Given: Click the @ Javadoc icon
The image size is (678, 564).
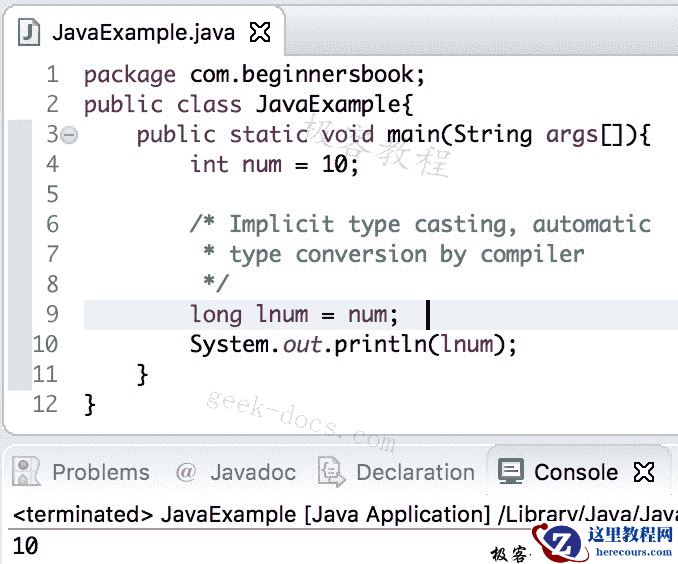Looking at the screenshot, I should click(x=186, y=472).
